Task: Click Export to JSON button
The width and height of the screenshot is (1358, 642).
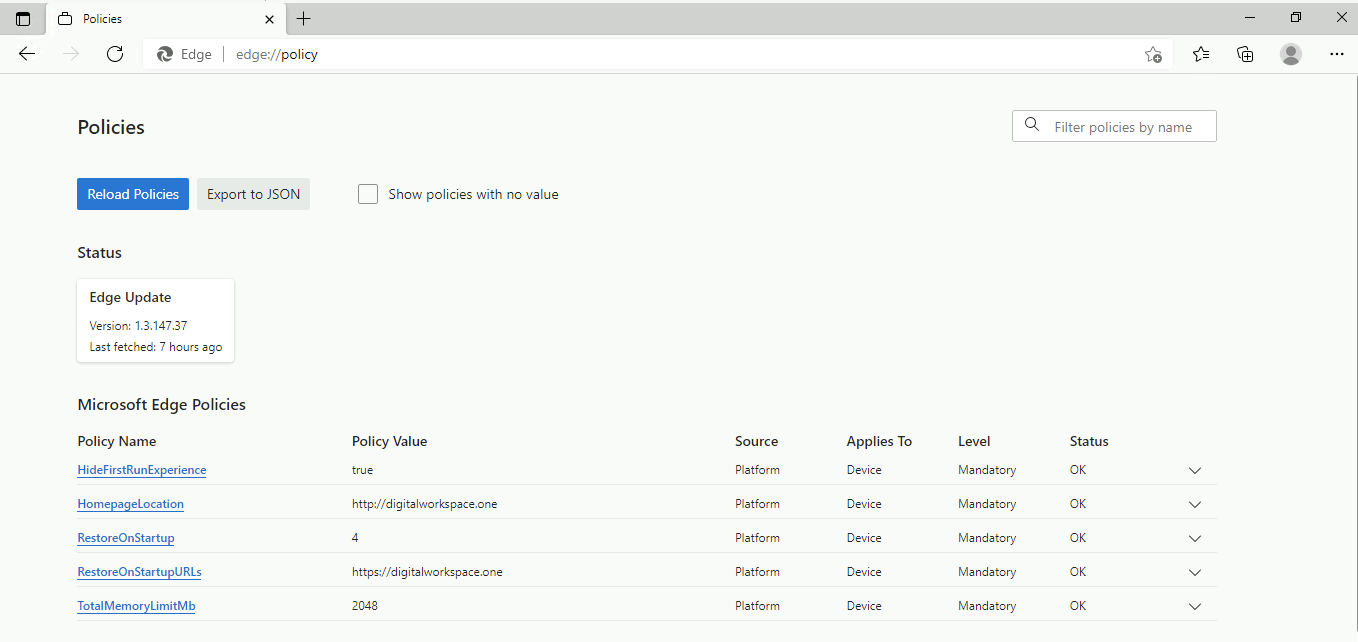Action: (253, 194)
